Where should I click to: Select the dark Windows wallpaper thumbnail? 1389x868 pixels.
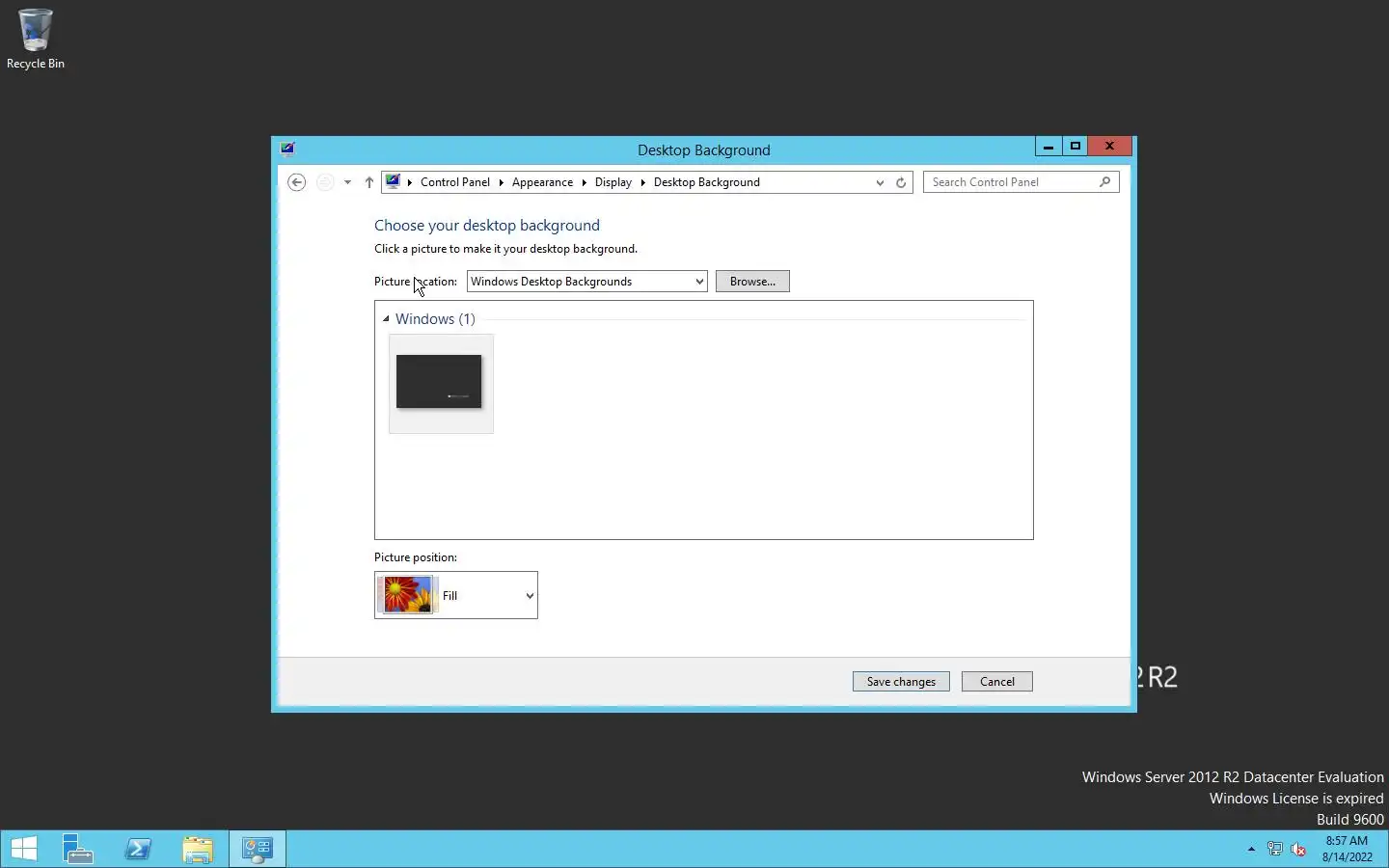[x=439, y=382]
